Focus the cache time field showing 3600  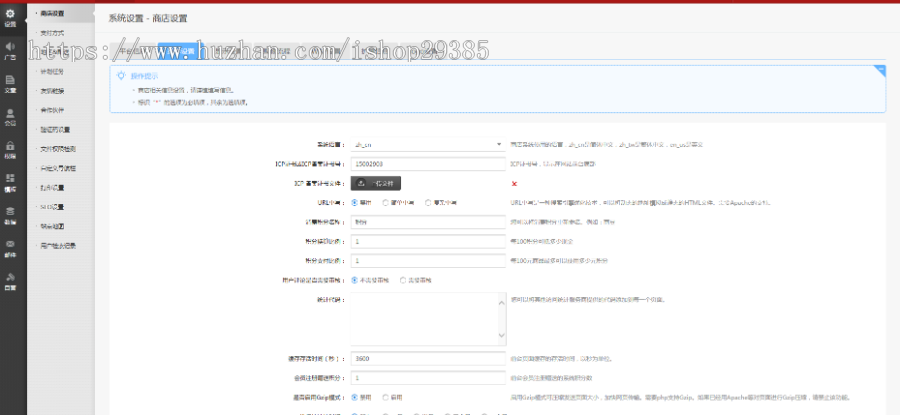428,358
